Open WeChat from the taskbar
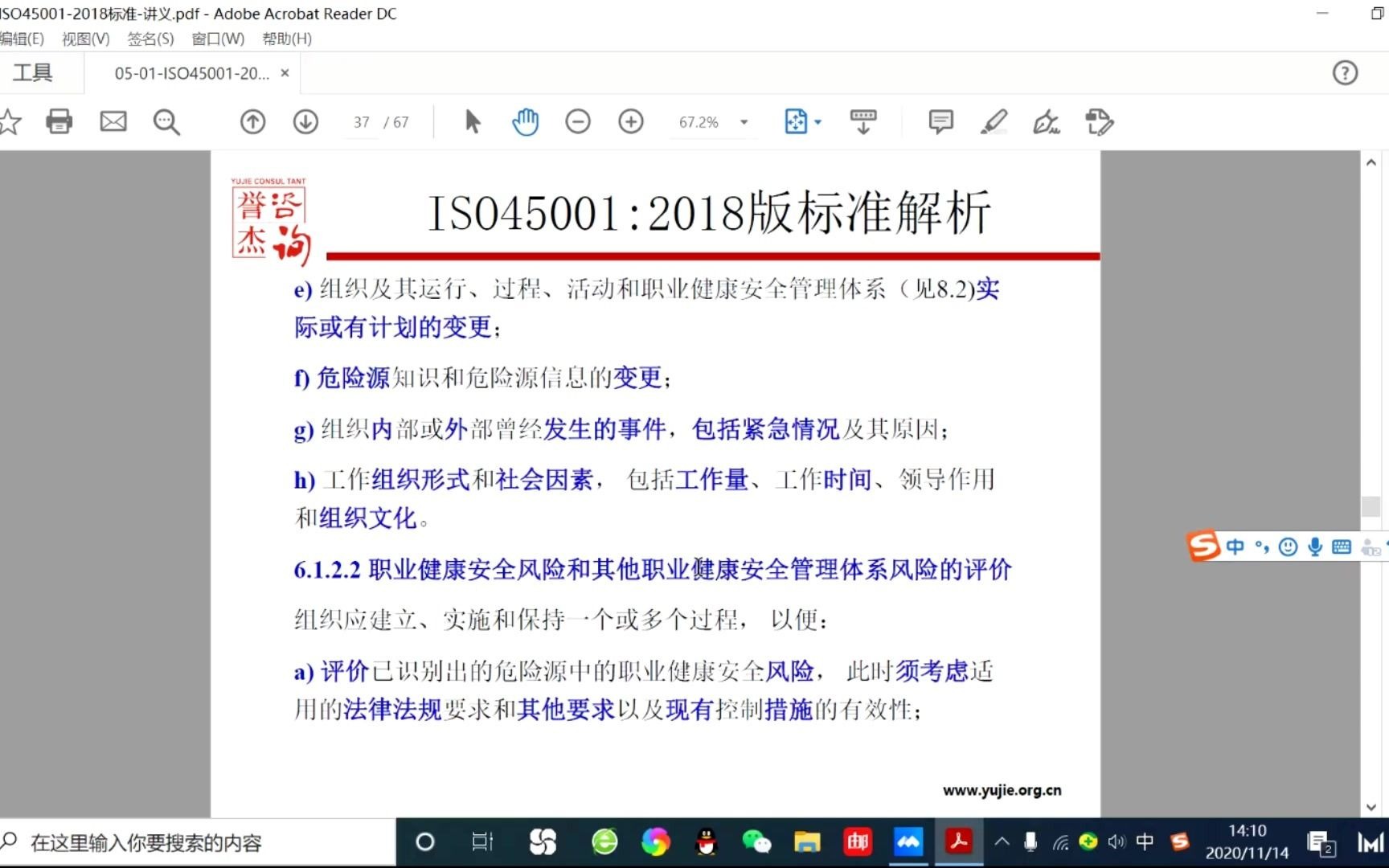 pos(757,842)
